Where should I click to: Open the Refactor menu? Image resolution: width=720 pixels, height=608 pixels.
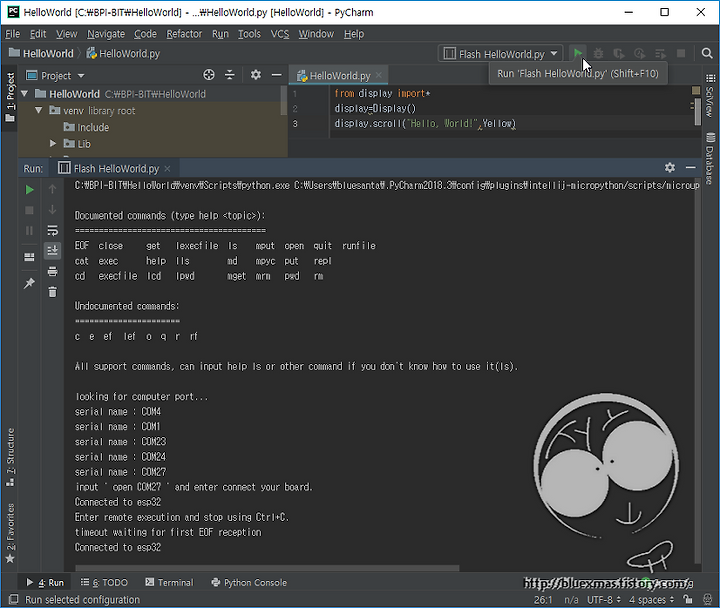[x=184, y=34]
